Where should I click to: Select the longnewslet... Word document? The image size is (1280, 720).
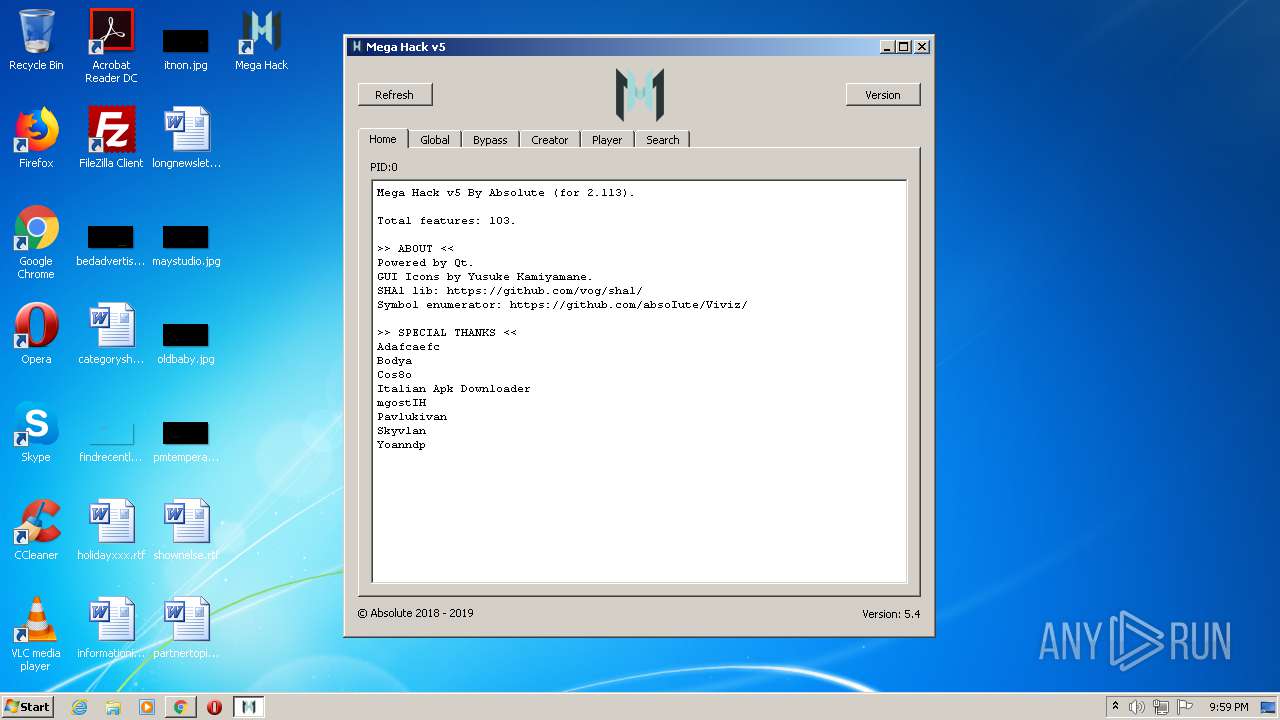tap(186, 137)
